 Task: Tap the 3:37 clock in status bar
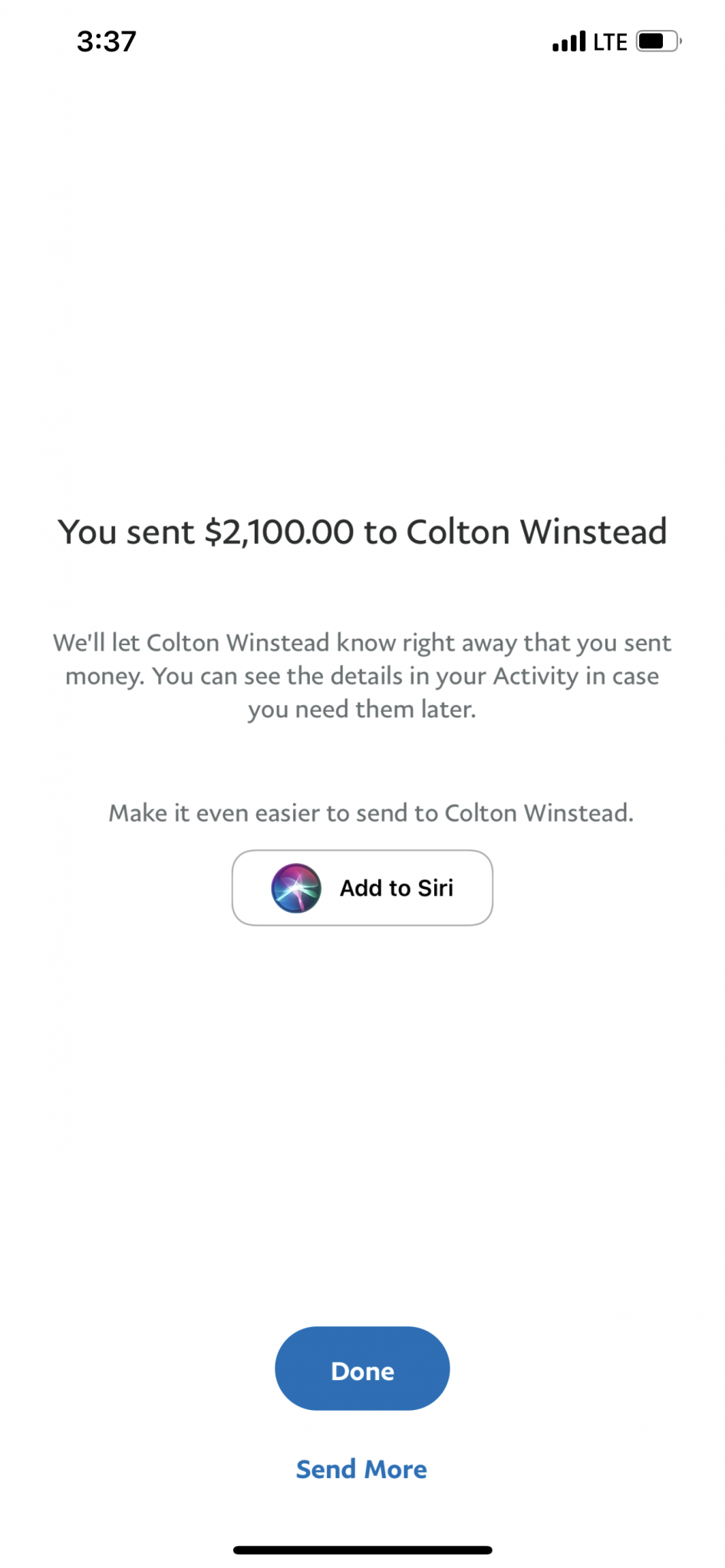click(x=107, y=41)
